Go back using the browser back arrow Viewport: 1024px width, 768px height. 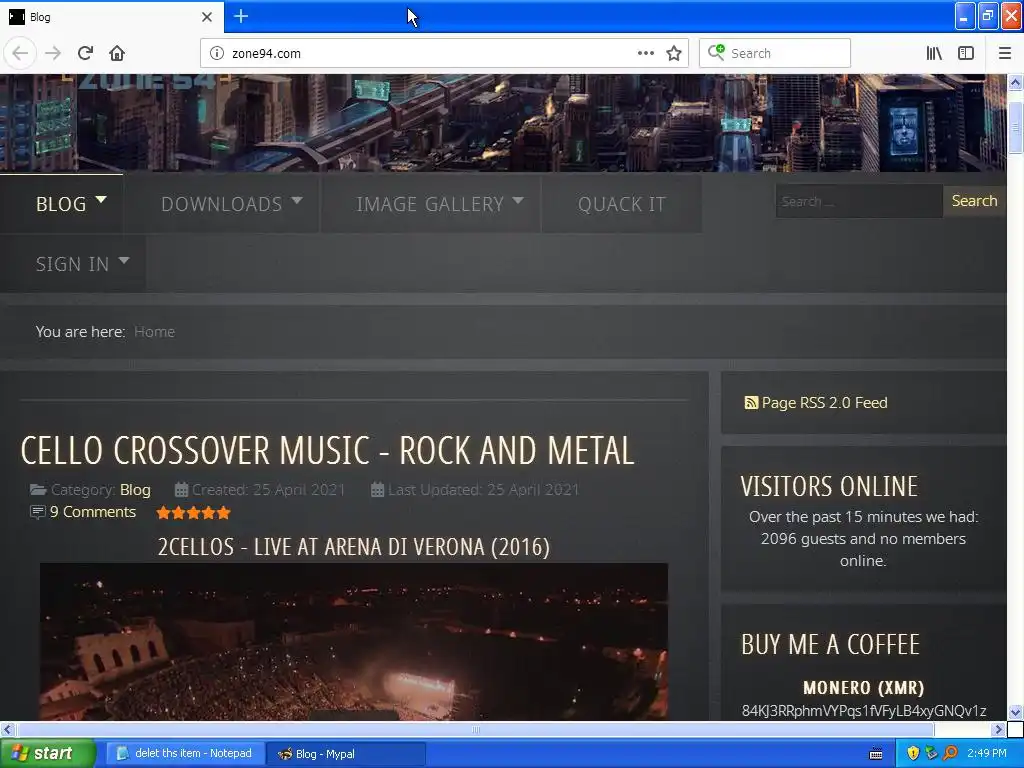[20, 53]
